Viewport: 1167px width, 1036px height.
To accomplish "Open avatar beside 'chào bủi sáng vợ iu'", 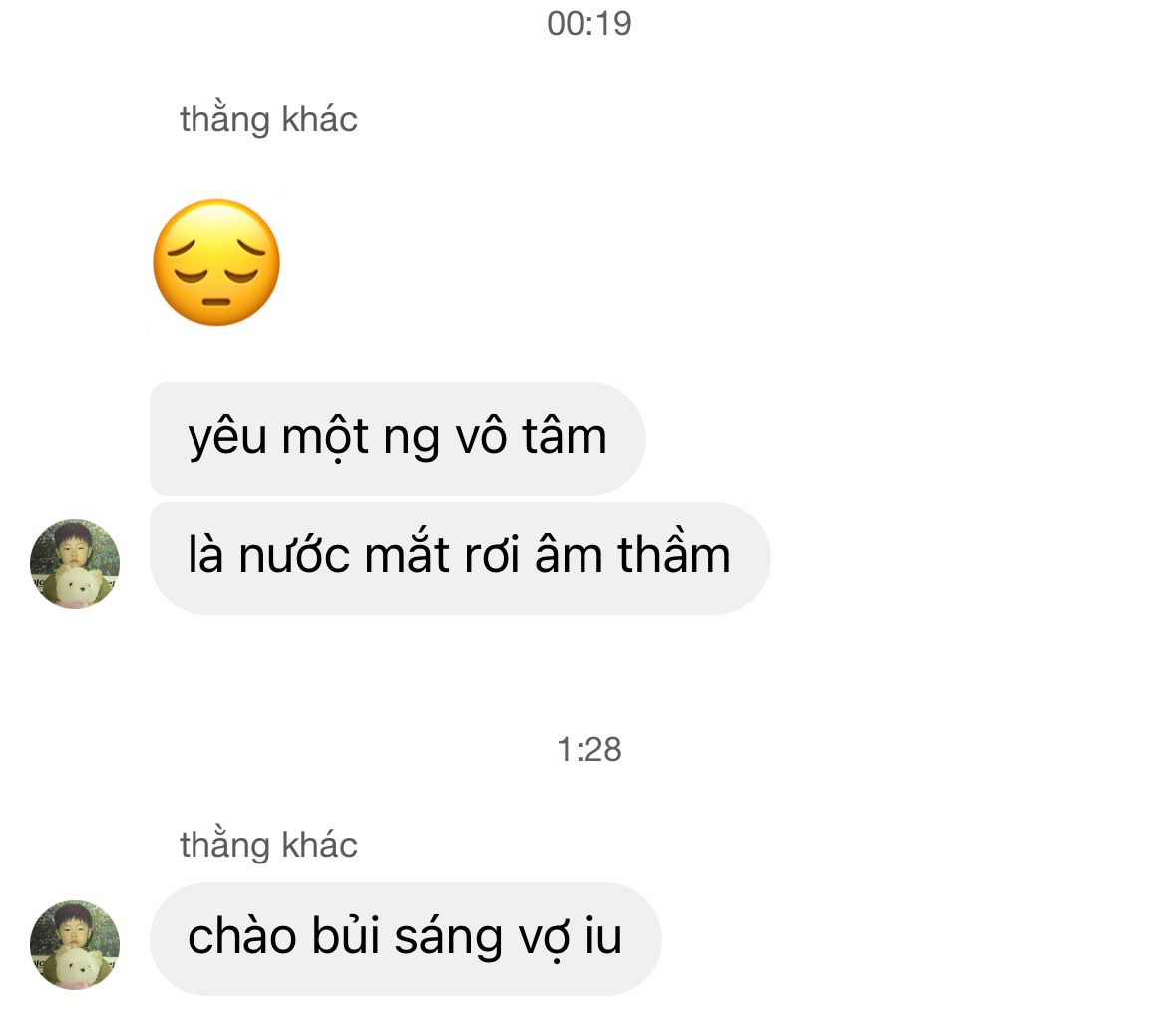I will click(75, 944).
